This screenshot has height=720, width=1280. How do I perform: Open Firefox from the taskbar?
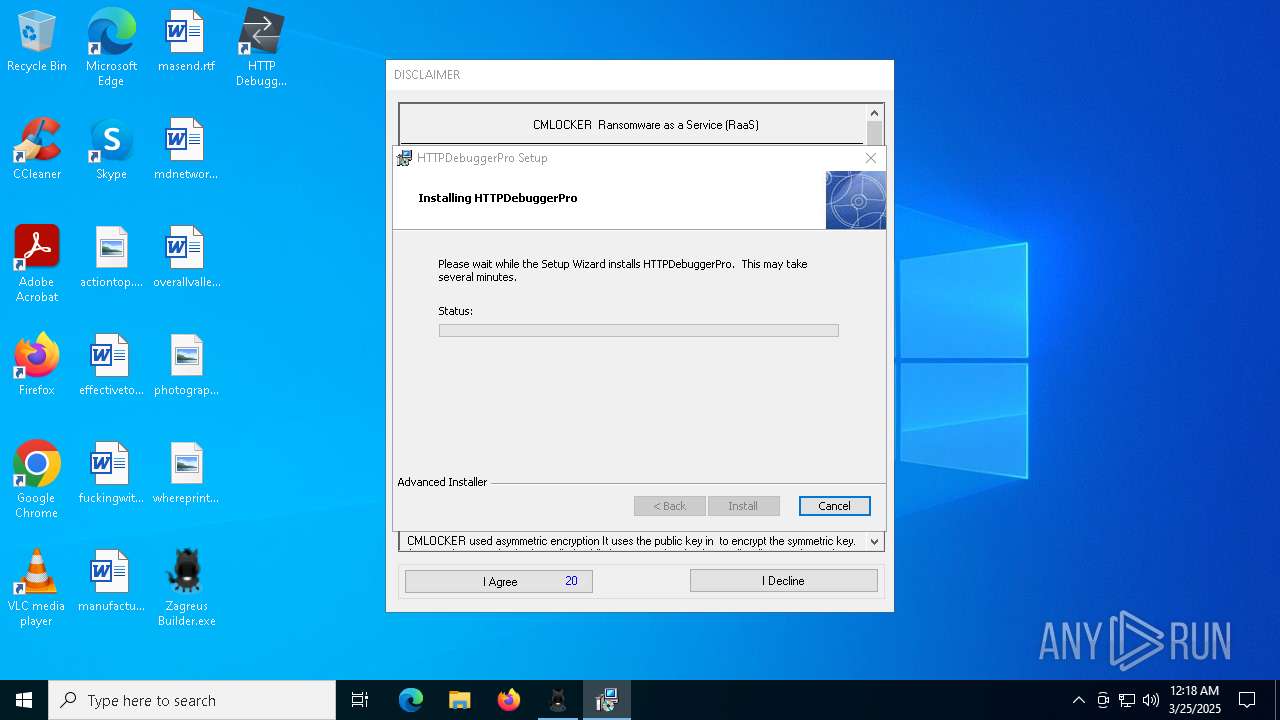(508, 700)
